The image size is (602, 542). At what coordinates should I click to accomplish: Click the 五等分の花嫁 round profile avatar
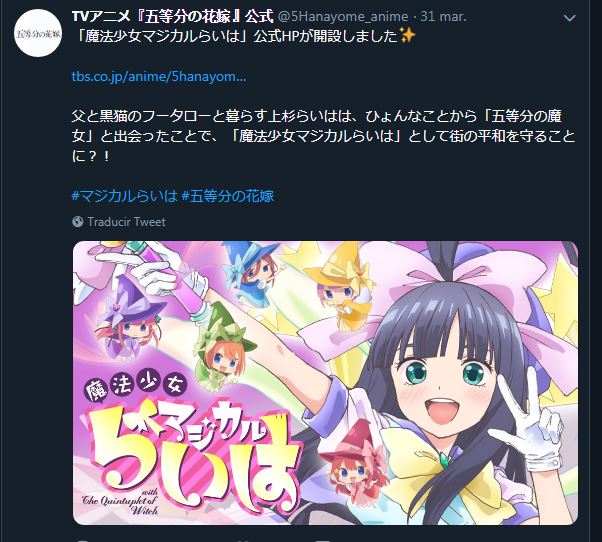[x=38, y=33]
